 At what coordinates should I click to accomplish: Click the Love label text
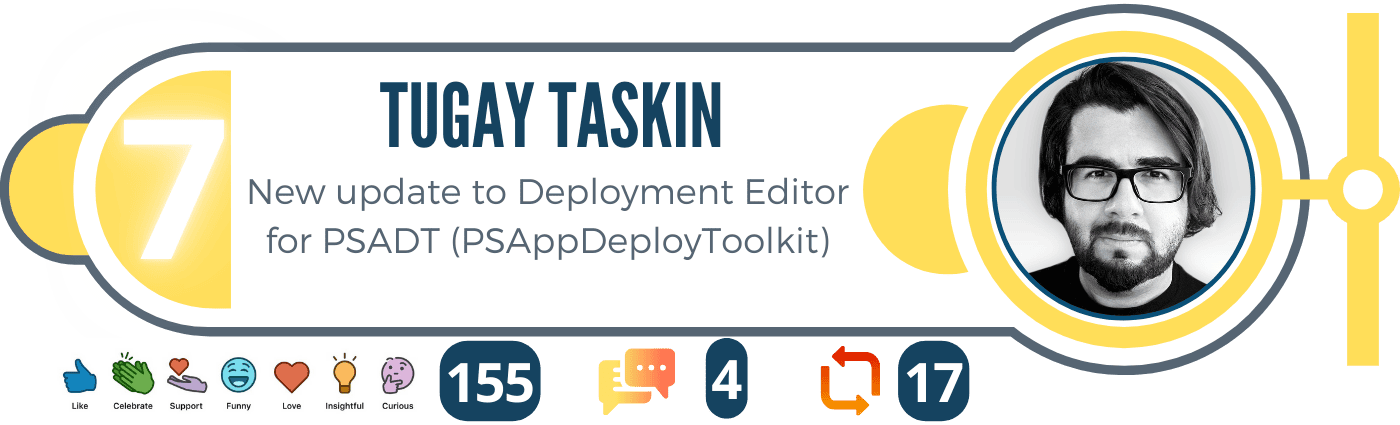[x=292, y=406]
